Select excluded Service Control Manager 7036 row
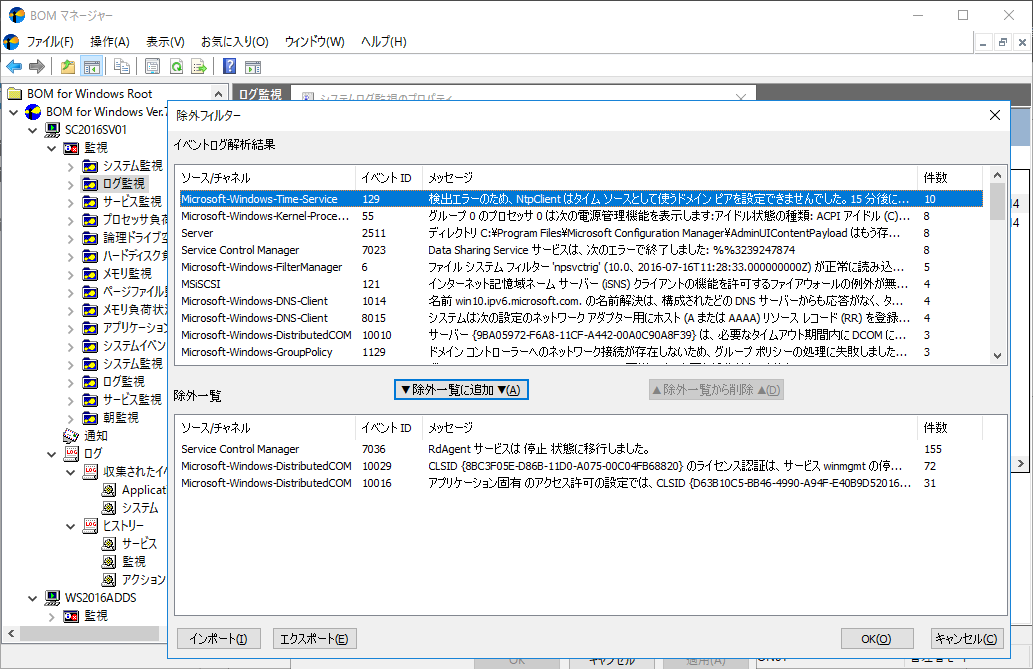 580,449
